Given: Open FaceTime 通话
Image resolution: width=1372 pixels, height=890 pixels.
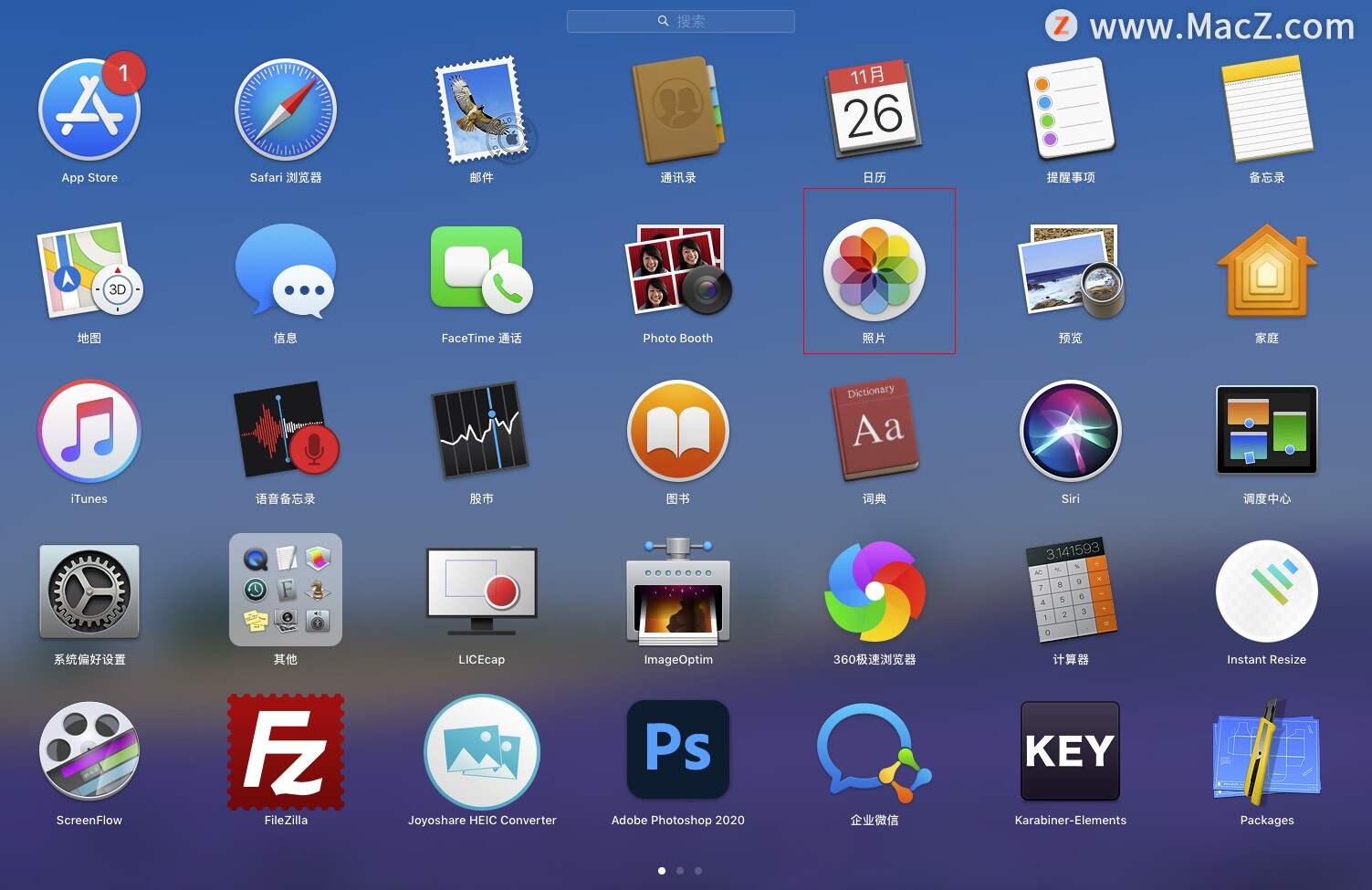Looking at the screenshot, I should (x=482, y=270).
